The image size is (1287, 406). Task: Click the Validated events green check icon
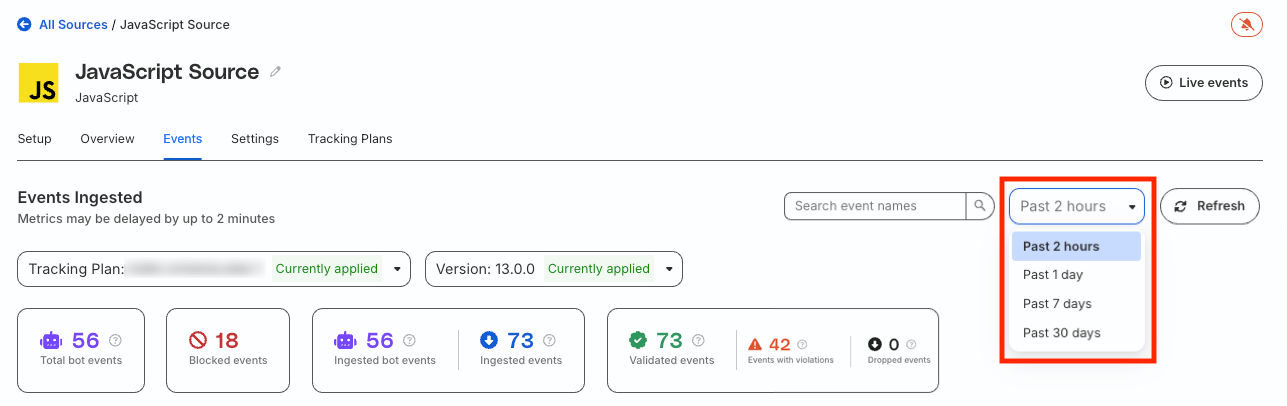pyautogui.click(x=639, y=340)
